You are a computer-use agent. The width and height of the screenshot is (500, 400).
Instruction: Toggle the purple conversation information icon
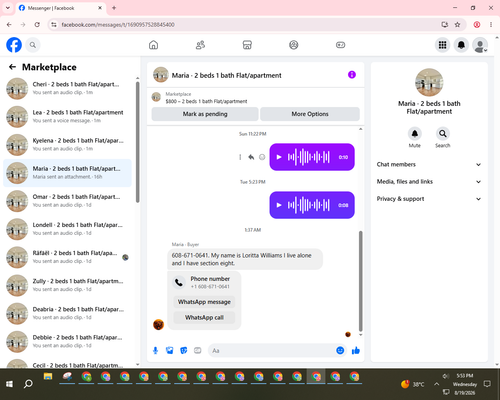coord(352,75)
